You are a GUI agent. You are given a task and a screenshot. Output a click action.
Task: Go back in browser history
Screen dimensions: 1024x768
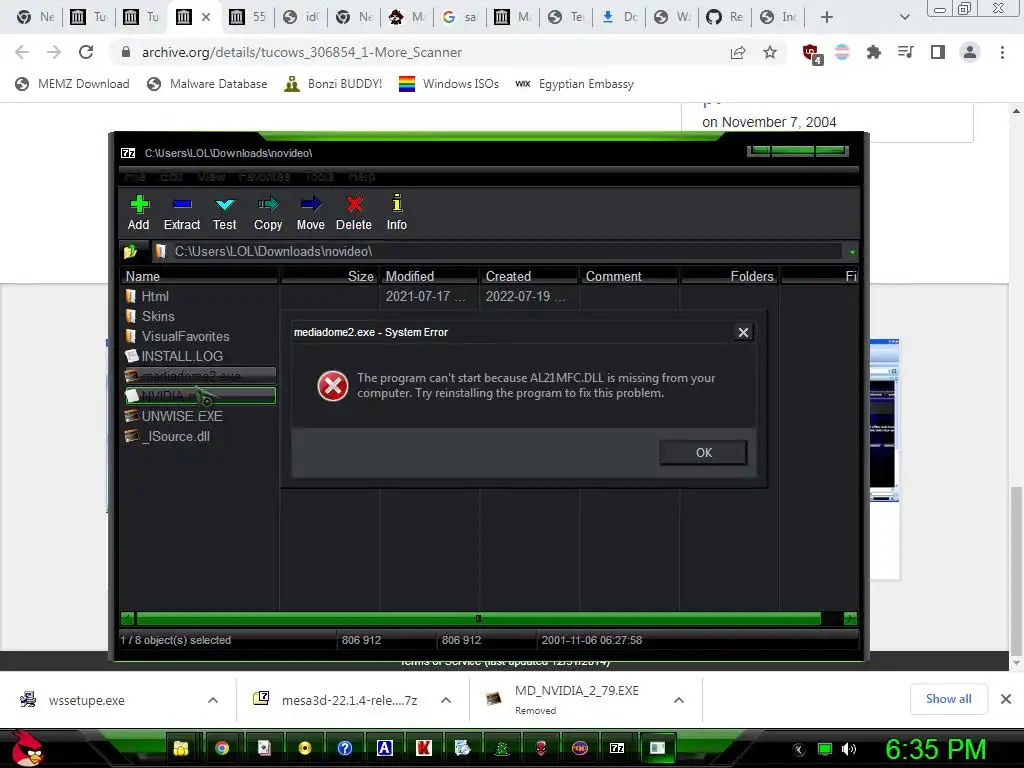tap(22, 52)
